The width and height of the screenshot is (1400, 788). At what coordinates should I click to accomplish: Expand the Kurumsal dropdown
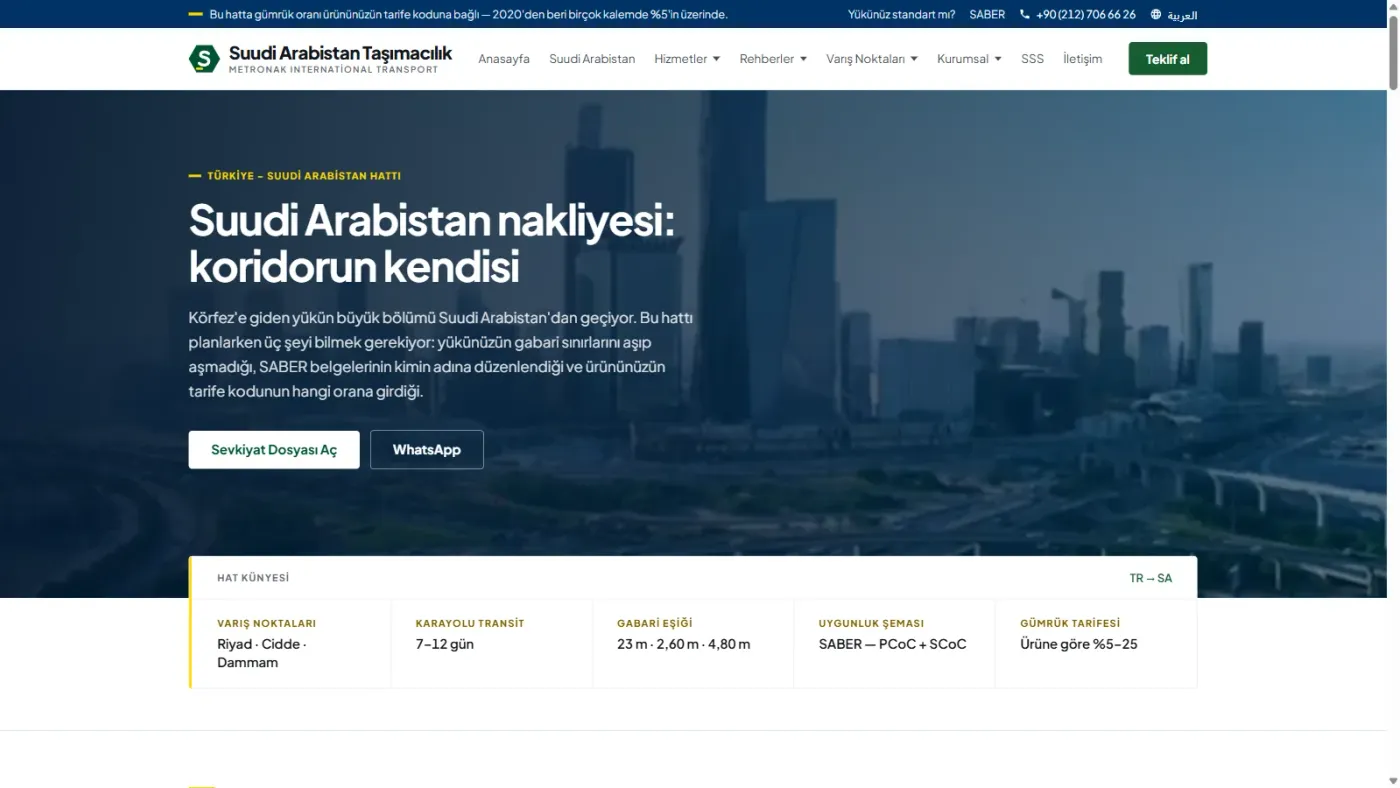[969, 59]
